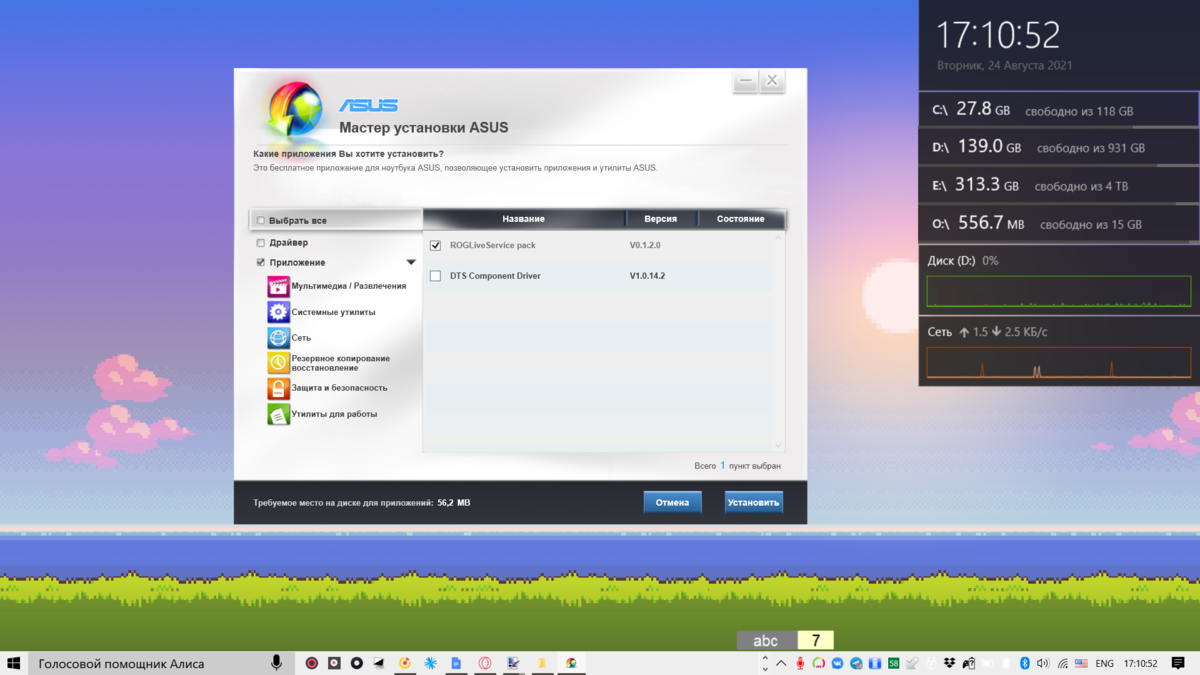Viewport: 1200px width, 675px height.
Task: Toggle the Выбрать все checkbox
Action: (x=261, y=220)
